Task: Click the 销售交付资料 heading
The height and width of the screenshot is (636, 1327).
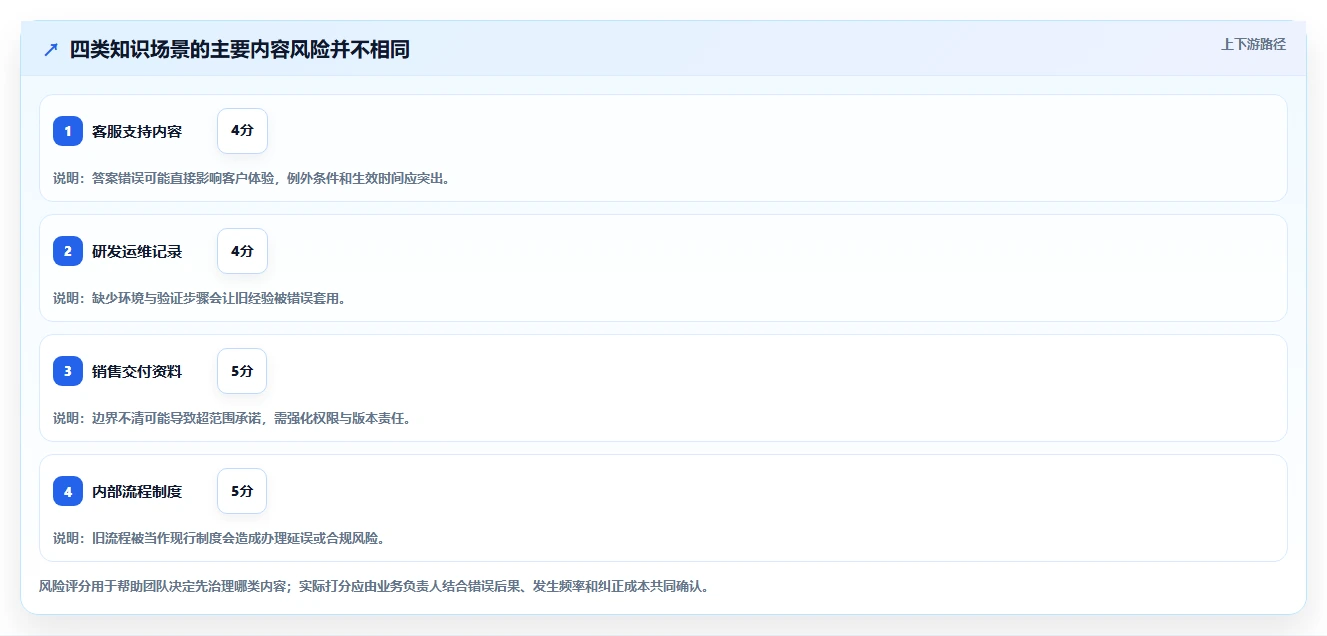Action: tap(137, 371)
